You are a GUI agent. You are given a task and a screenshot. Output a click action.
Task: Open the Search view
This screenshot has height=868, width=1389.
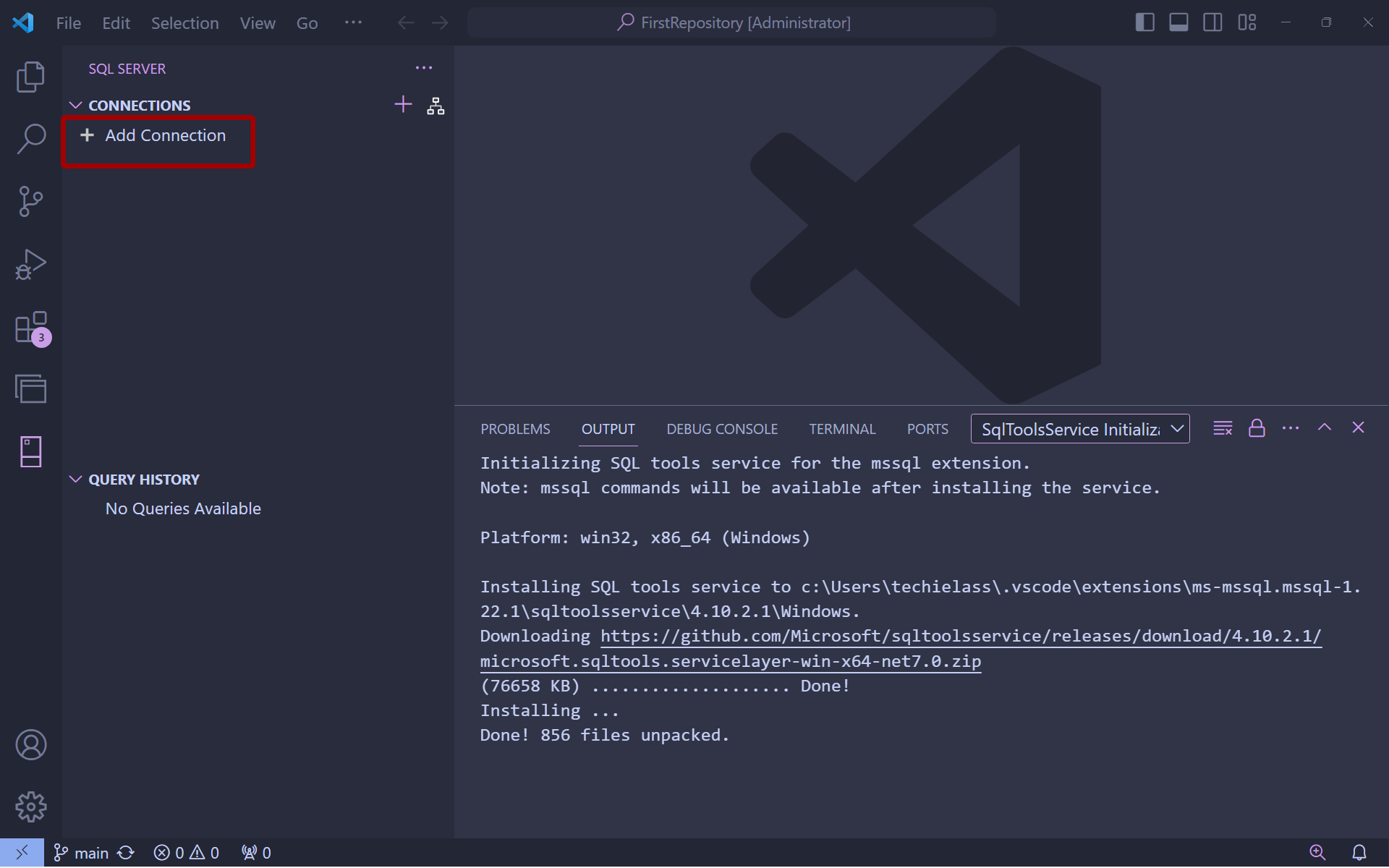click(x=31, y=137)
